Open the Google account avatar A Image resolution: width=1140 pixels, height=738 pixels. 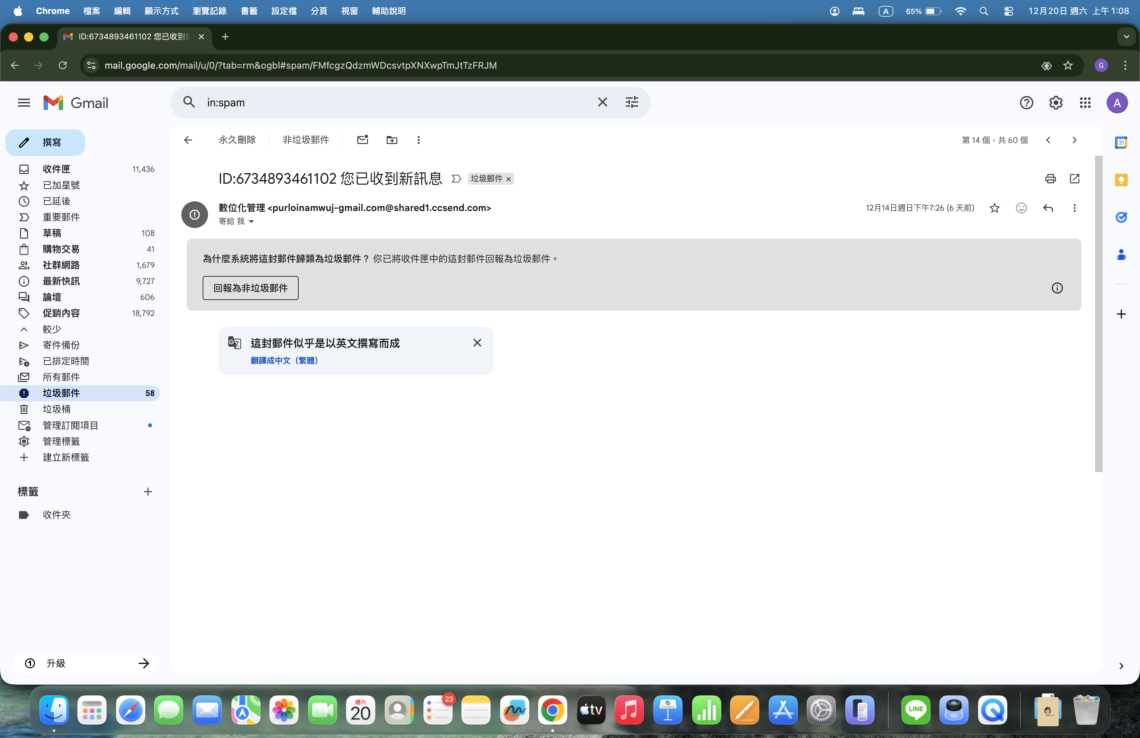click(x=1117, y=103)
